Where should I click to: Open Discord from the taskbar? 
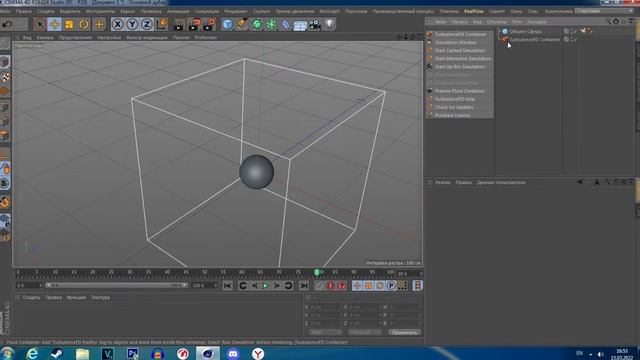233,353
